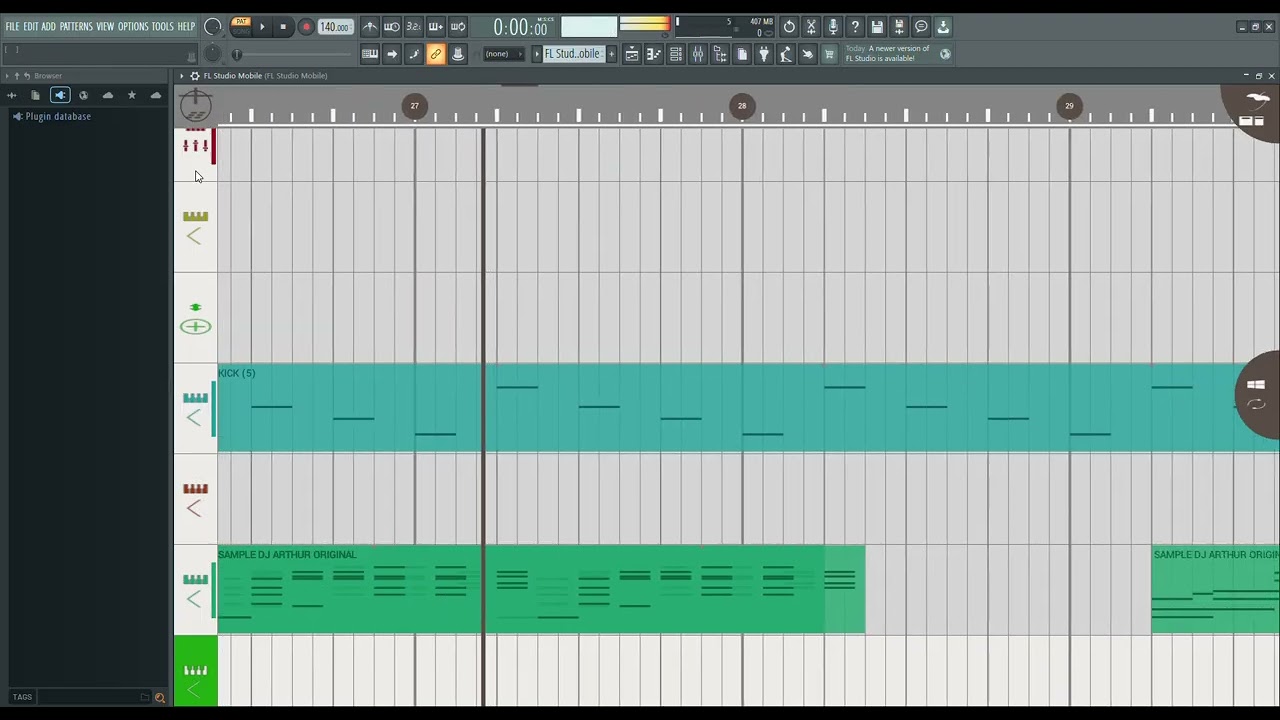Open the ADD menu
Image resolution: width=1280 pixels, height=720 pixels.
(48, 26)
